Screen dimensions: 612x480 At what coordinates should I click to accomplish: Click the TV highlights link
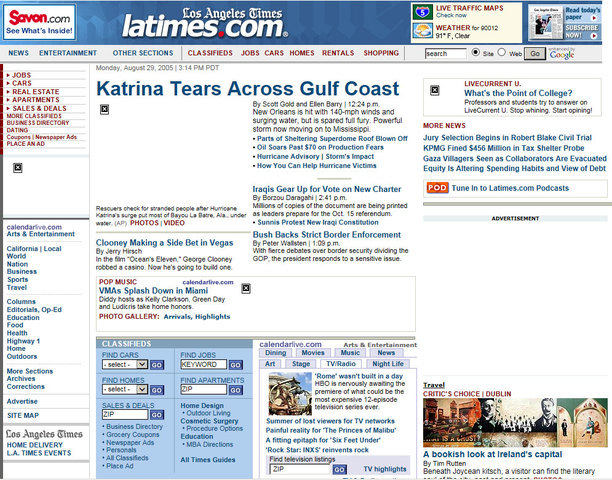tap(385, 469)
